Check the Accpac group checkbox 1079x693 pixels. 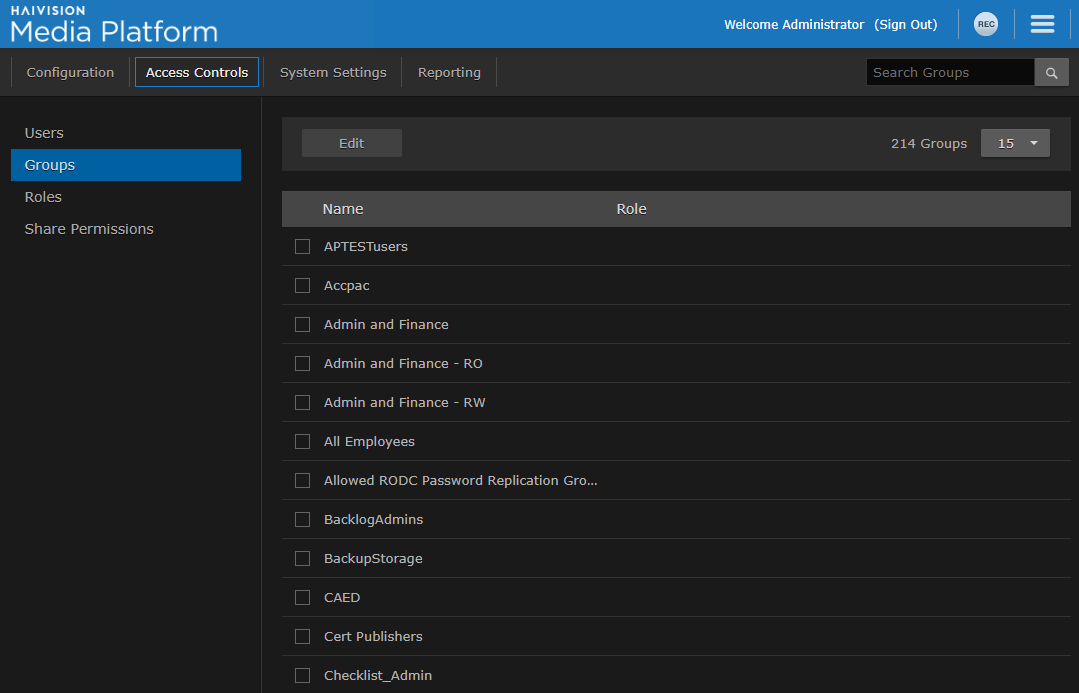coord(302,285)
